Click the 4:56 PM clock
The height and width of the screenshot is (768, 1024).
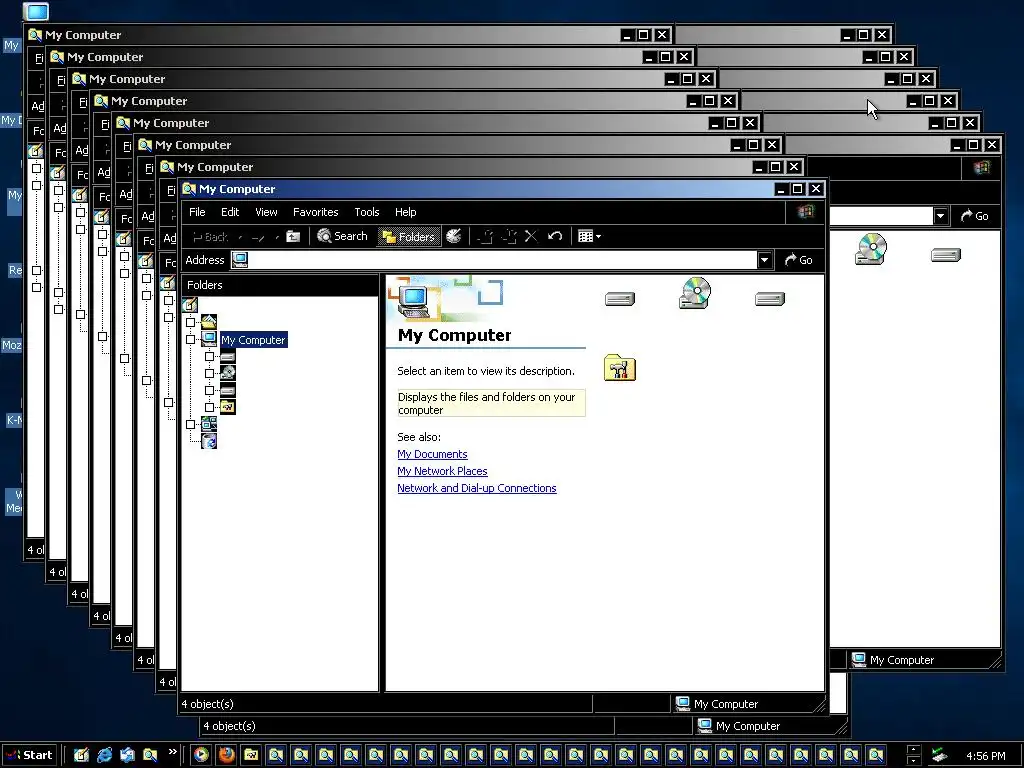click(985, 756)
